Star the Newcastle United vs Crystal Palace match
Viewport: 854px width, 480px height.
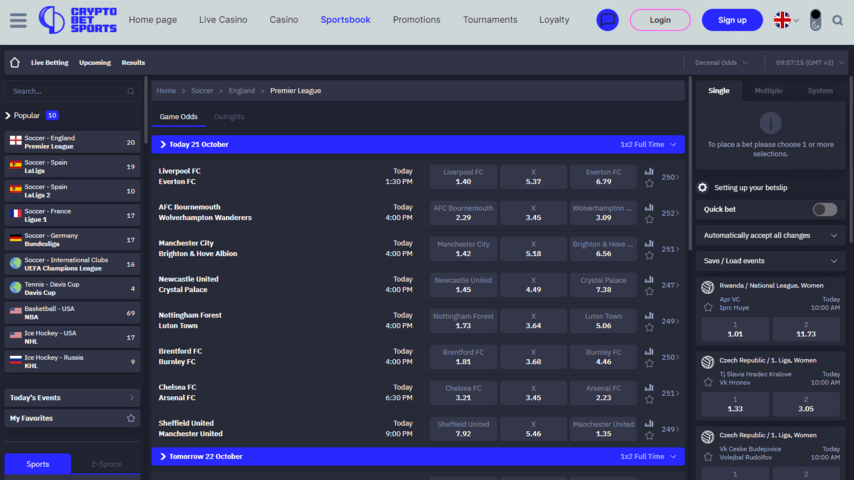coord(649,291)
